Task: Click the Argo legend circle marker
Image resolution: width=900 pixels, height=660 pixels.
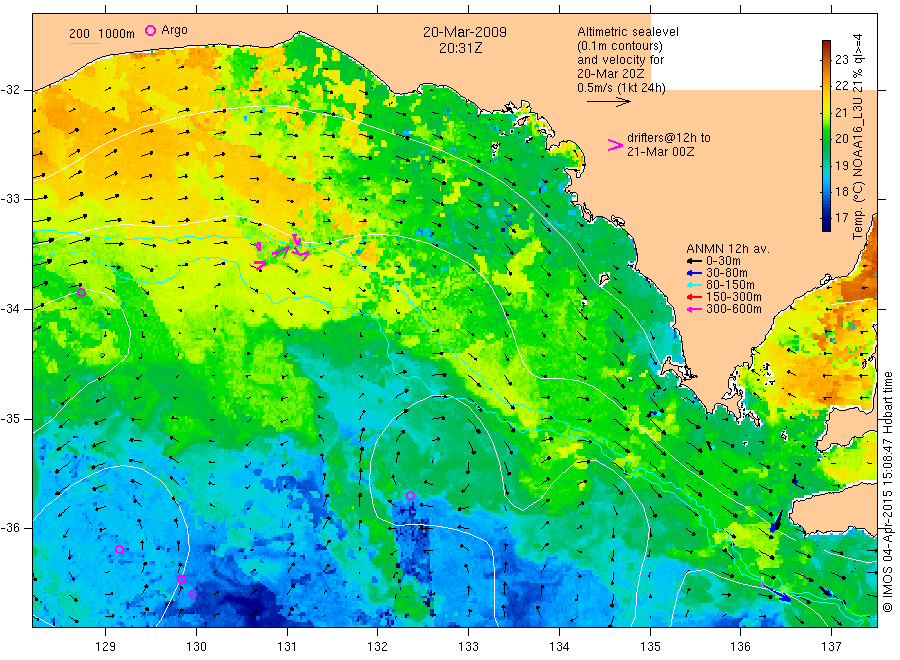Action: point(150,30)
